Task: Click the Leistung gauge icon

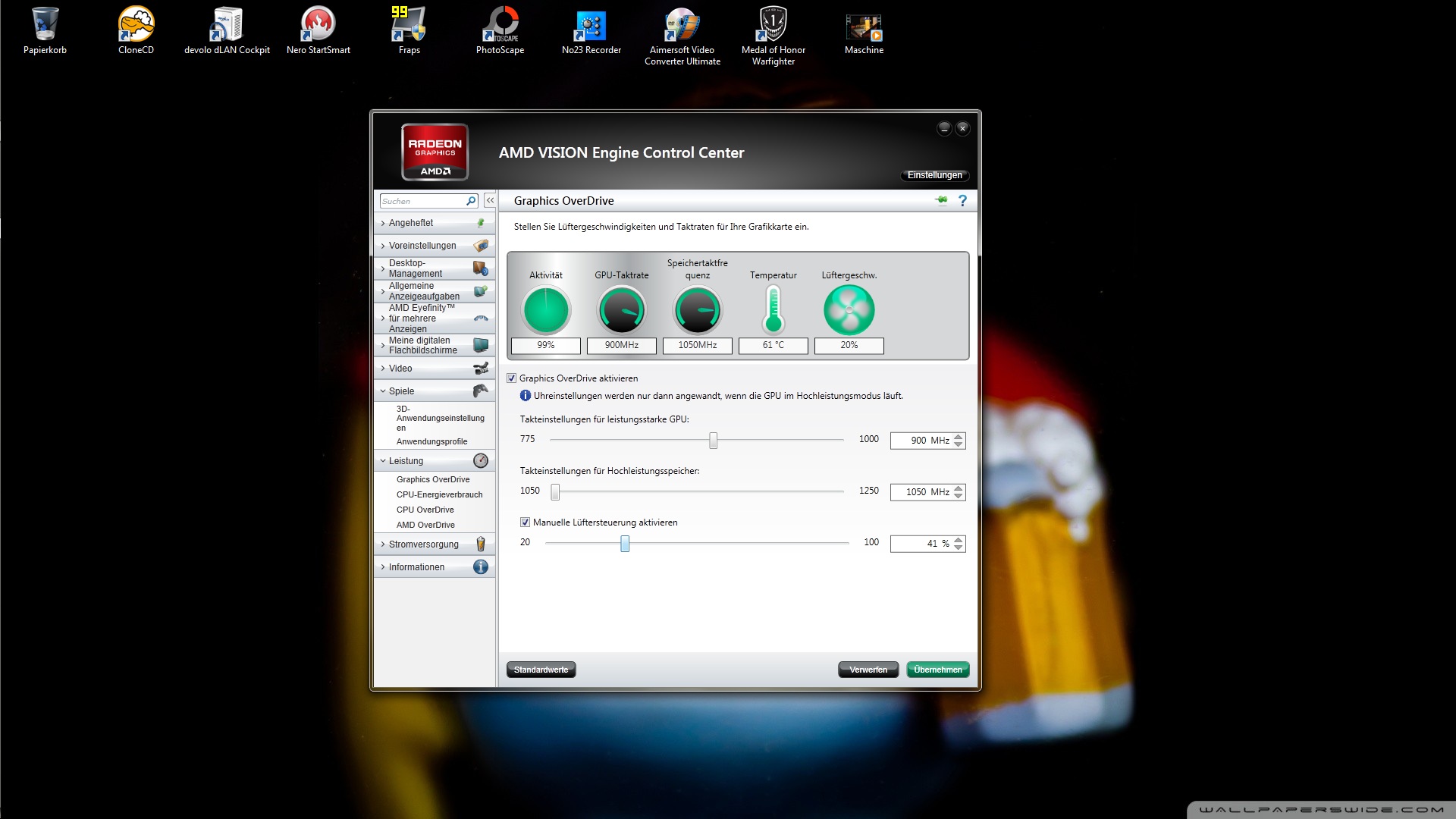Action: click(480, 461)
